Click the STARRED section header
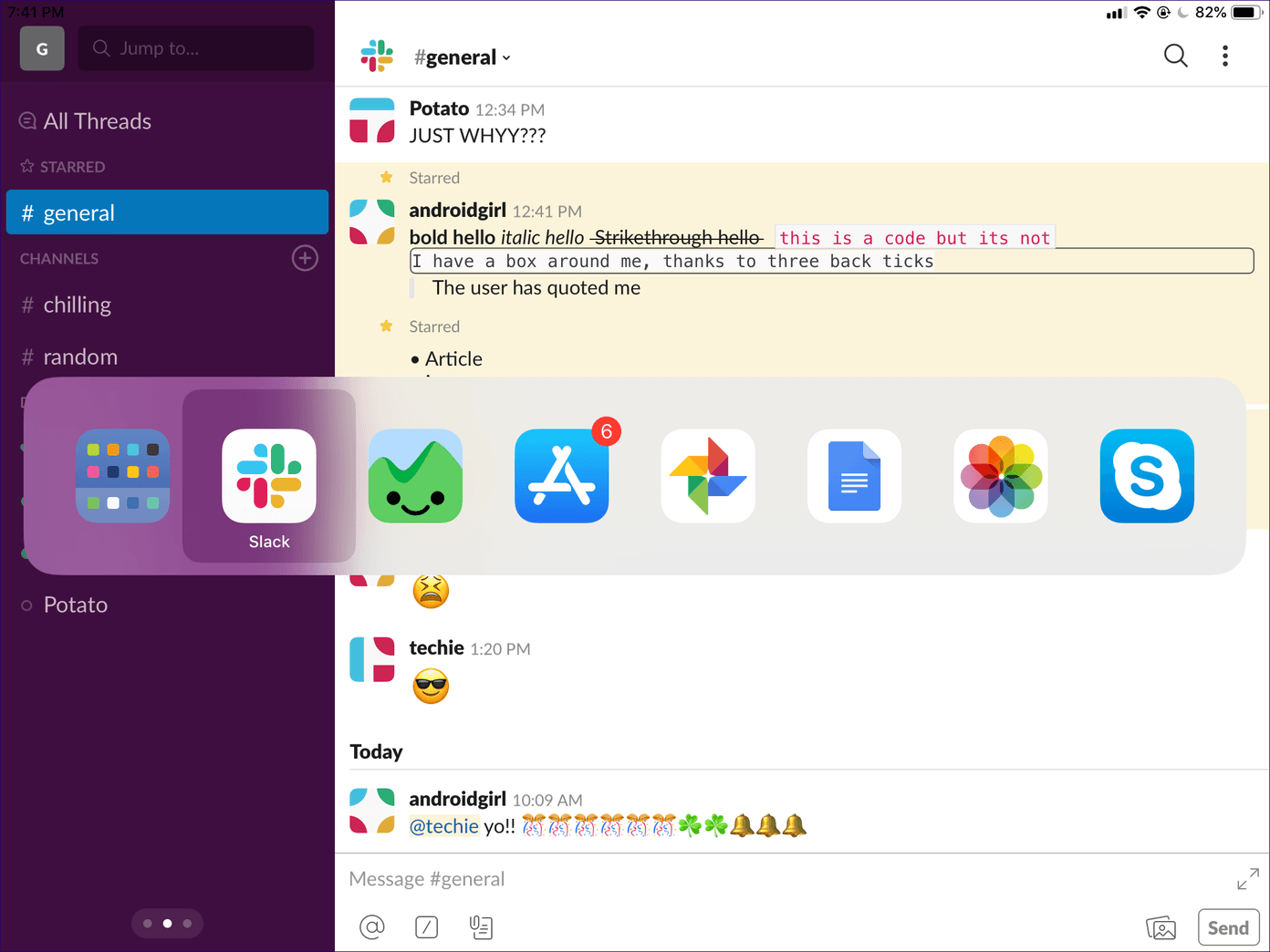Viewport: 1270px width, 952px height. pyautogui.click(x=63, y=167)
